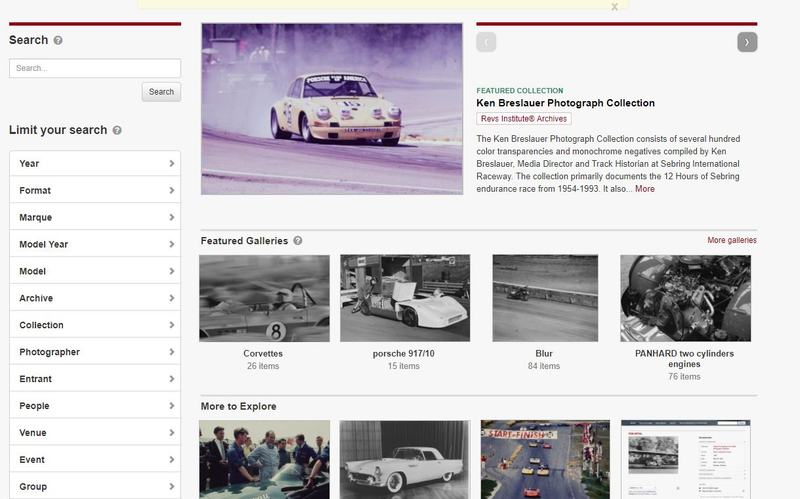Click PANHARD two cylinders engines title

[684, 359]
